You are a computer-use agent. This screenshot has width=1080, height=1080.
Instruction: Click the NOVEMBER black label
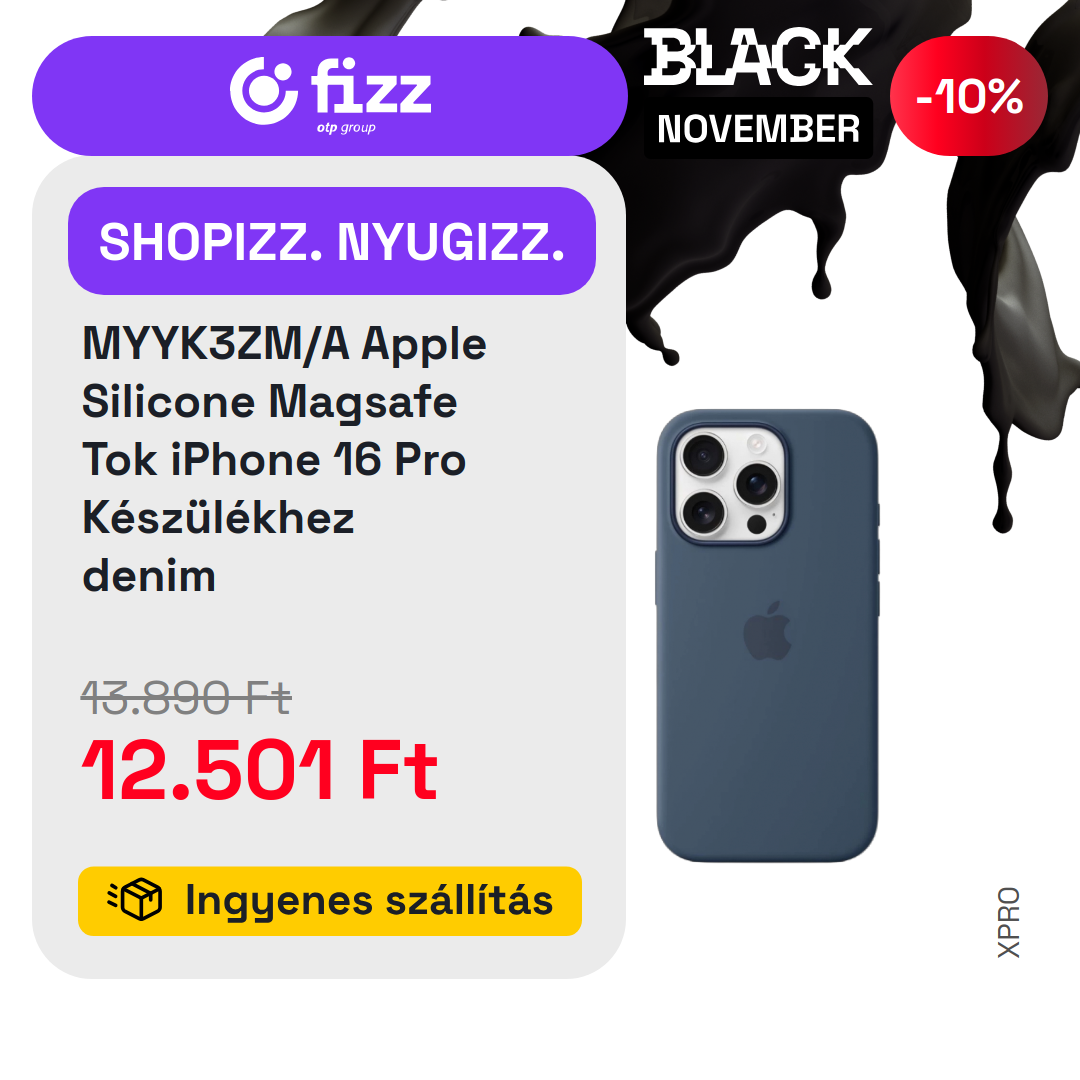758,128
